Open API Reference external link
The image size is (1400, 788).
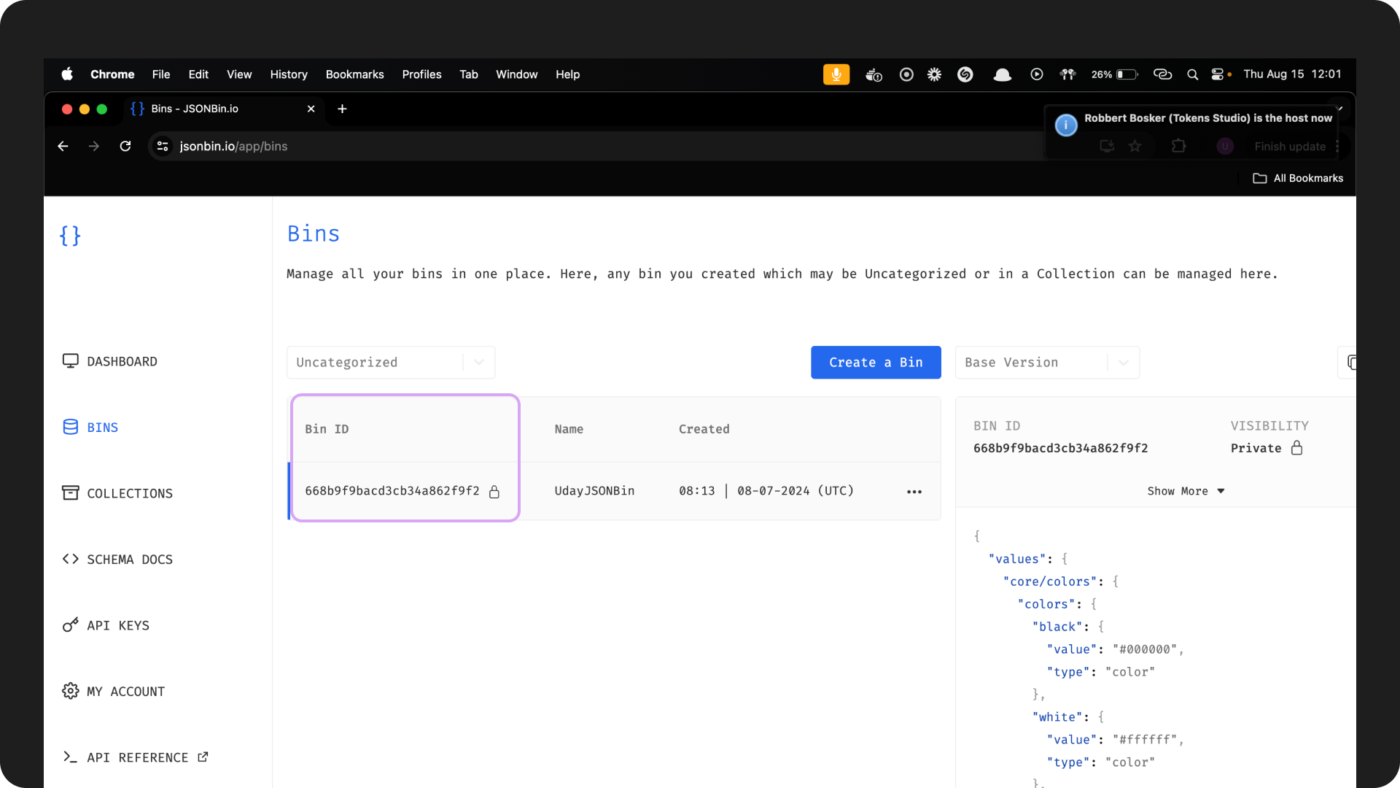pos(135,757)
